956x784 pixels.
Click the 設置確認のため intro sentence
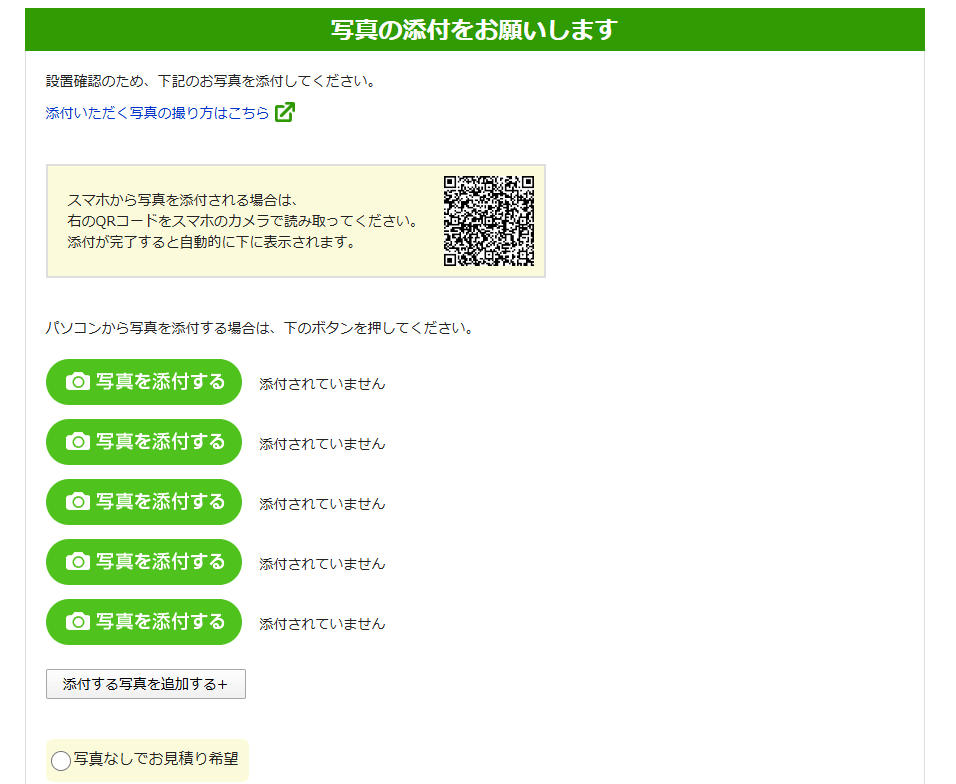[211, 81]
